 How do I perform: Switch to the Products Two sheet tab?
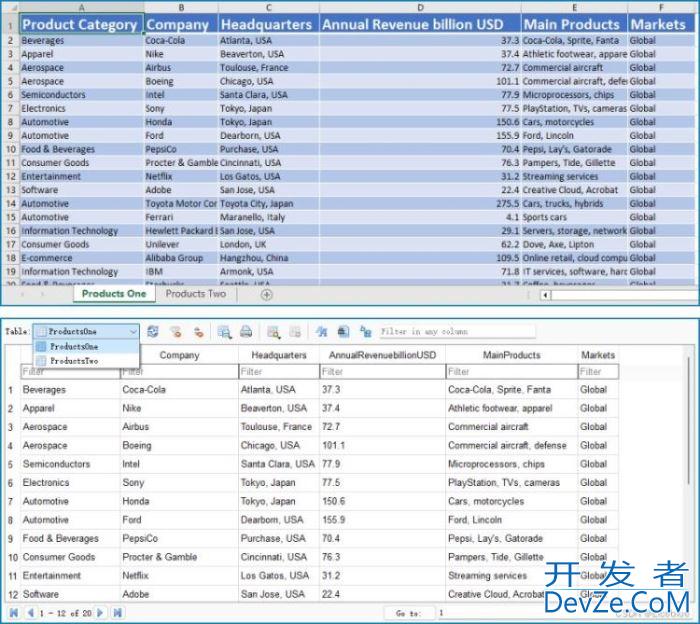coord(196,294)
